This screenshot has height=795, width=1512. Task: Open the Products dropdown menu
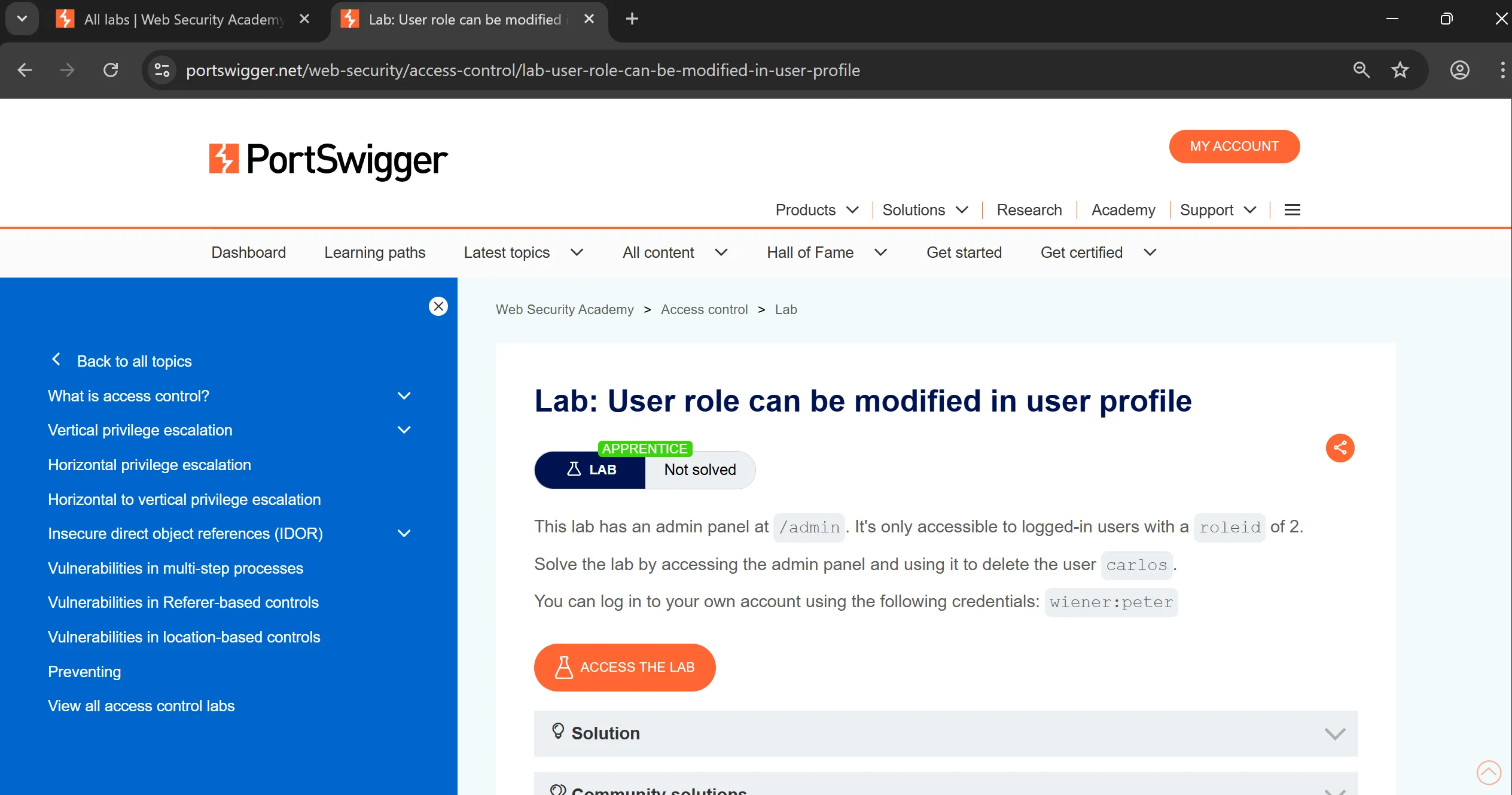point(816,210)
